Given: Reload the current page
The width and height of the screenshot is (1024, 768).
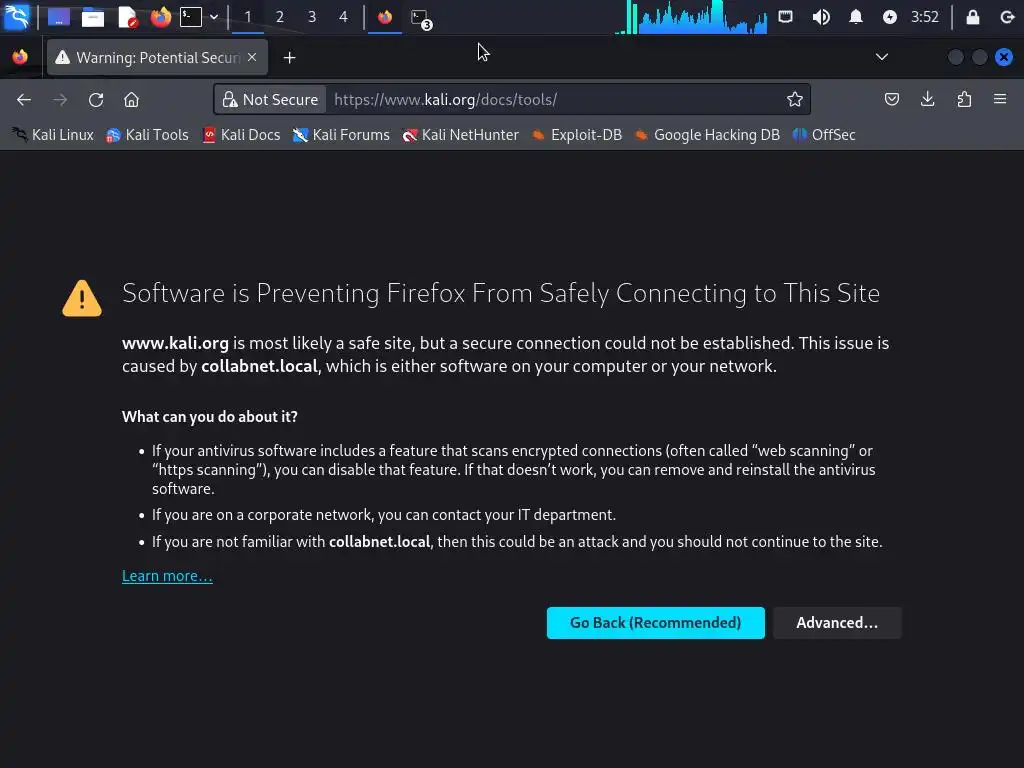Looking at the screenshot, I should 96,99.
